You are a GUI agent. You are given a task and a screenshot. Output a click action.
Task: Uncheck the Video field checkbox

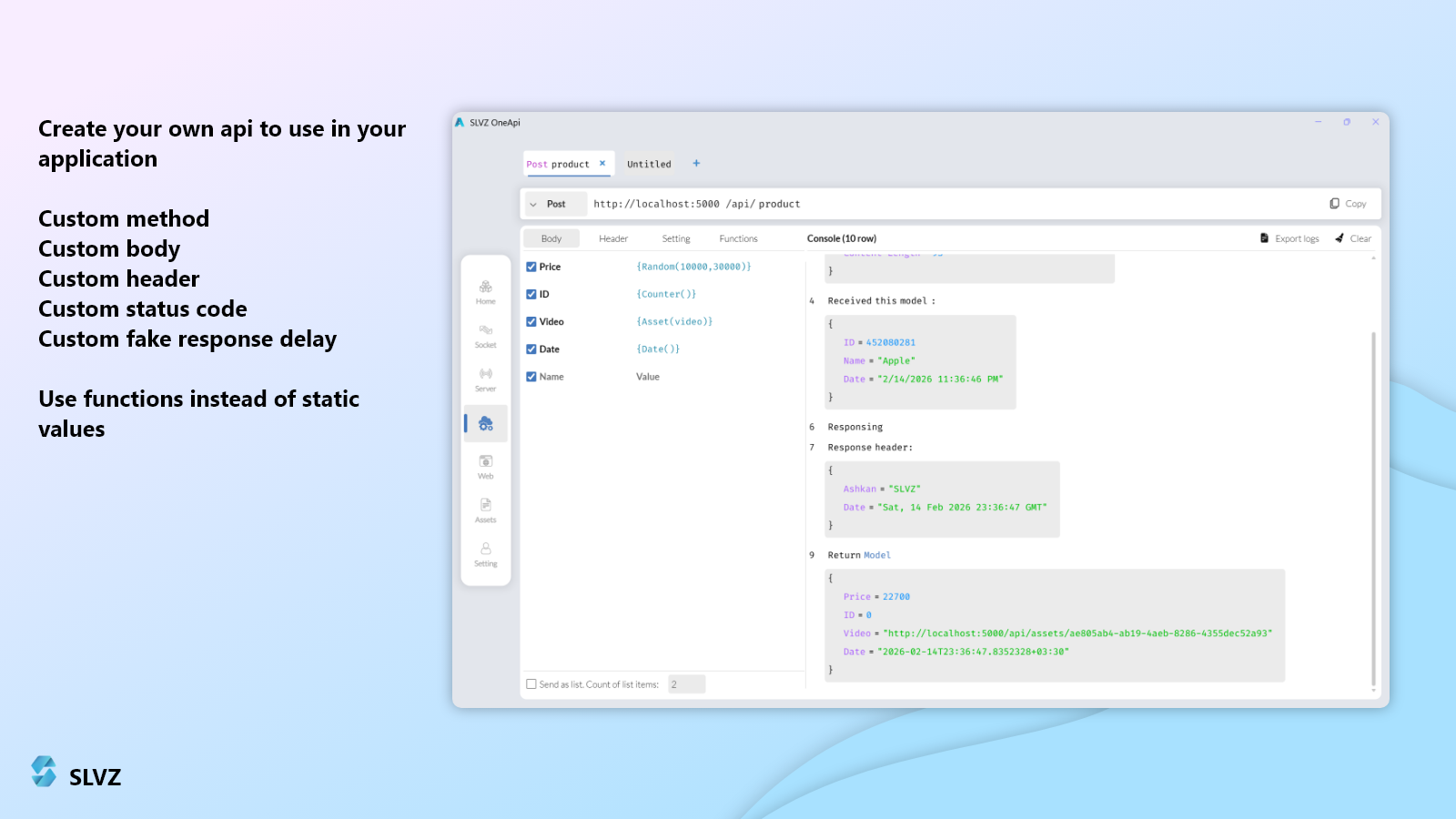pyautogui.click(x=531, y=321)
